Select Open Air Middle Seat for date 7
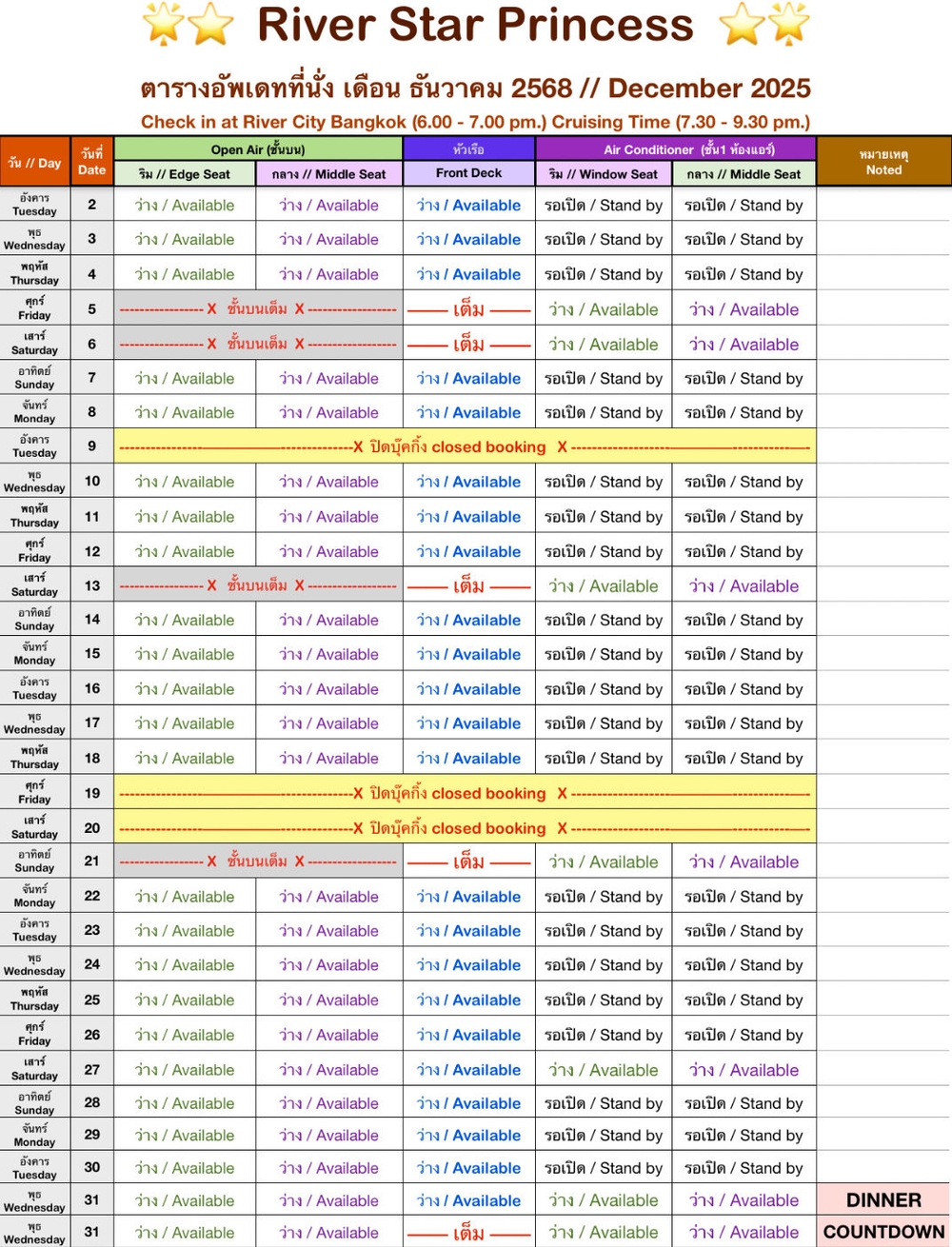 329,378
